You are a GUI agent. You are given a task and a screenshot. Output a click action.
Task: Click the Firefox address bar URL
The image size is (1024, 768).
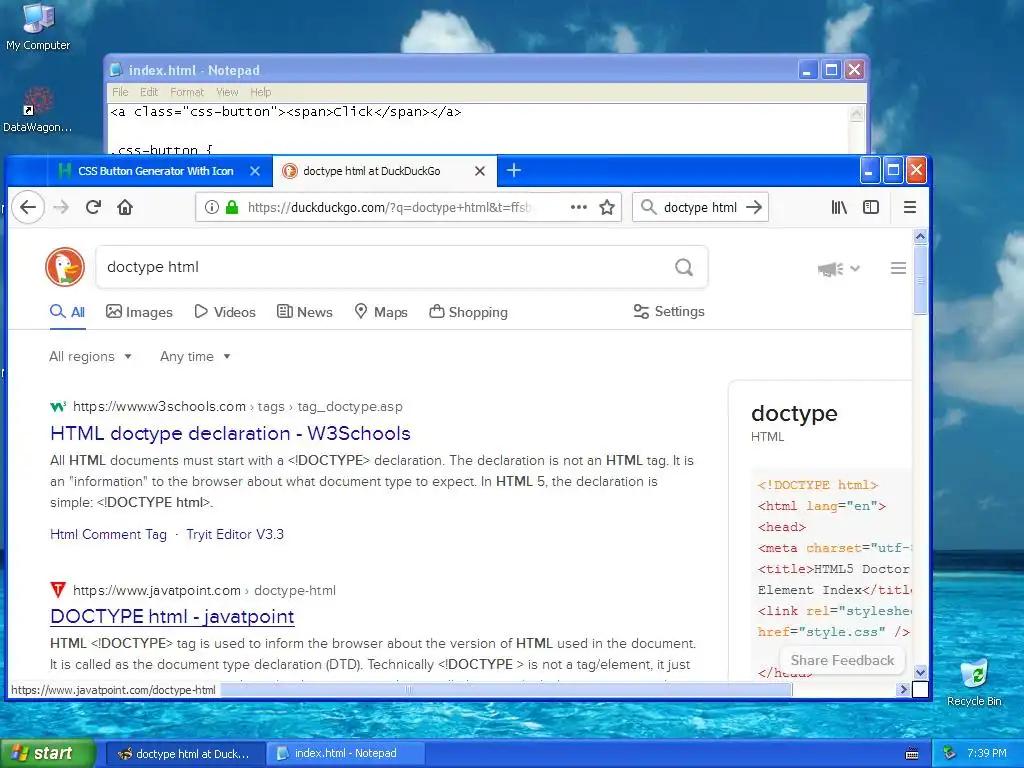coord(389,208)
